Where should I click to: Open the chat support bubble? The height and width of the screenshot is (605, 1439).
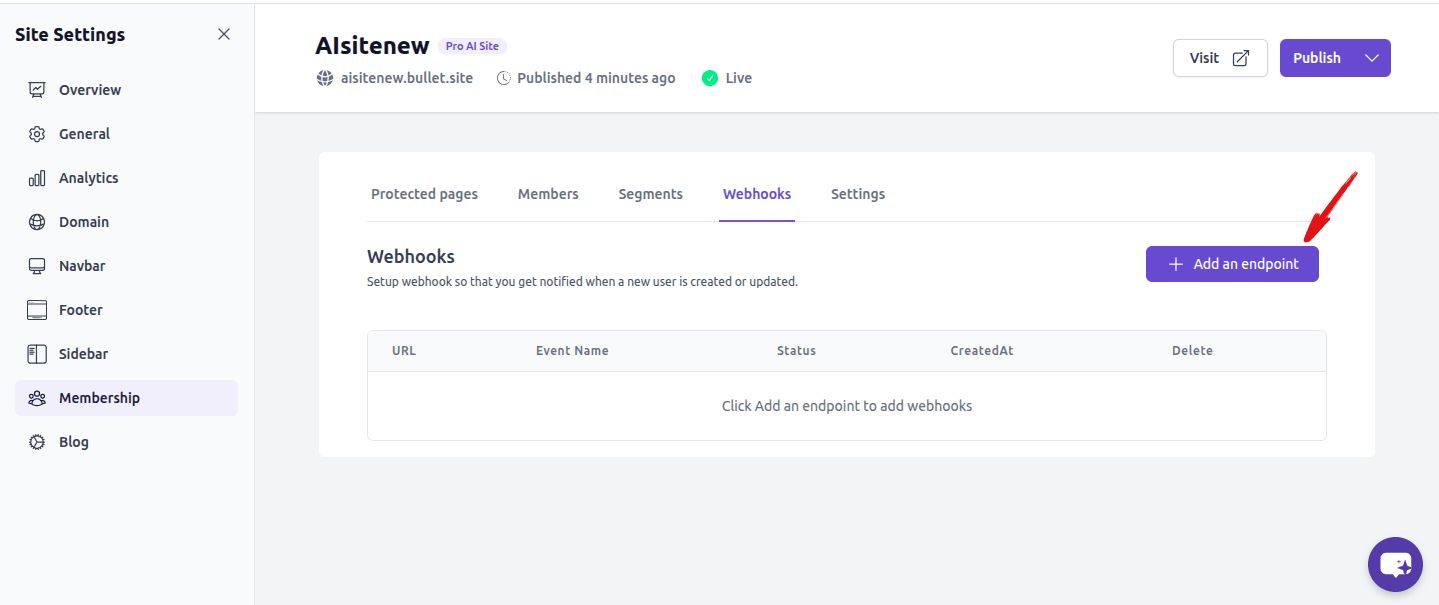point(1394,565)
